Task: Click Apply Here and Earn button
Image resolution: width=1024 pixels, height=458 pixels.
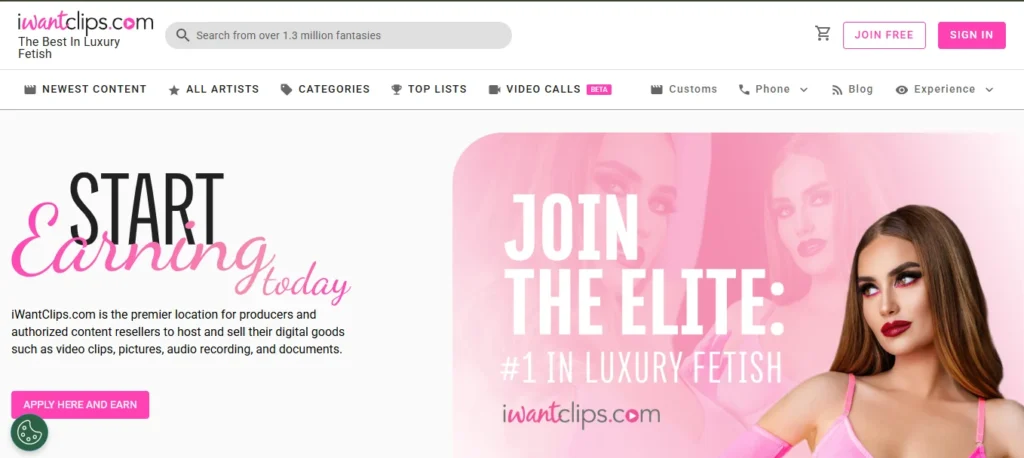Action: click(80, 404)
